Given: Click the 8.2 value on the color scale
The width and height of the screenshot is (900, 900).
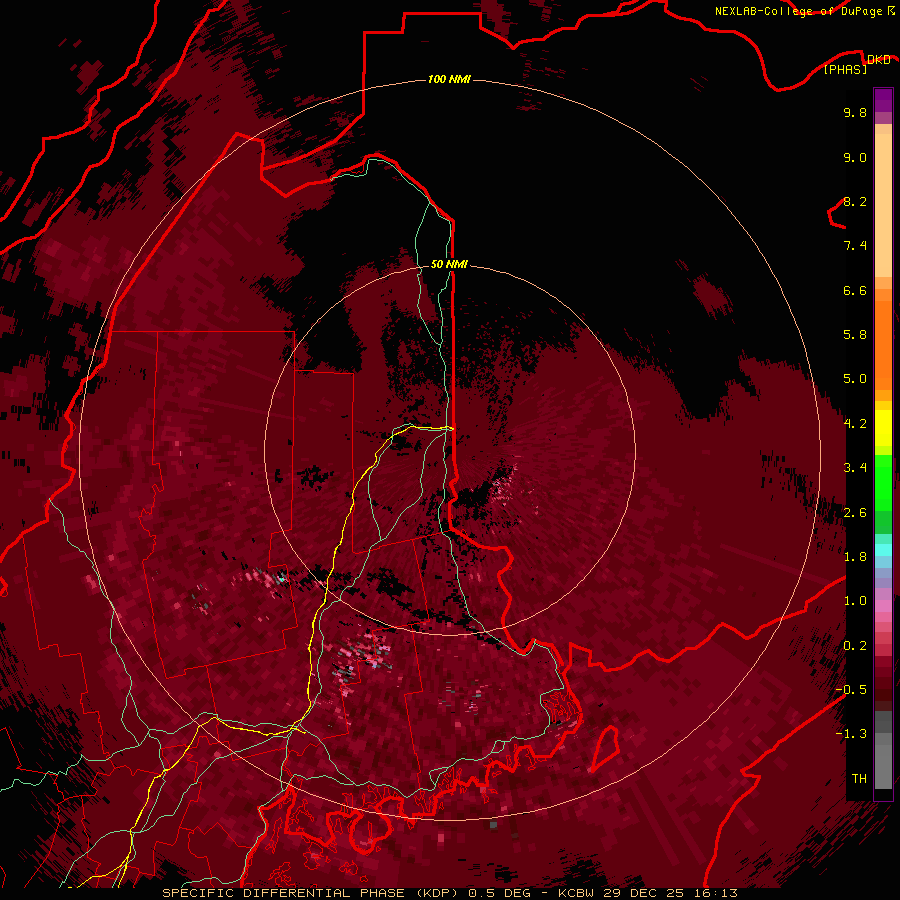Looking at the screenshot, I should tap(855, 201).
